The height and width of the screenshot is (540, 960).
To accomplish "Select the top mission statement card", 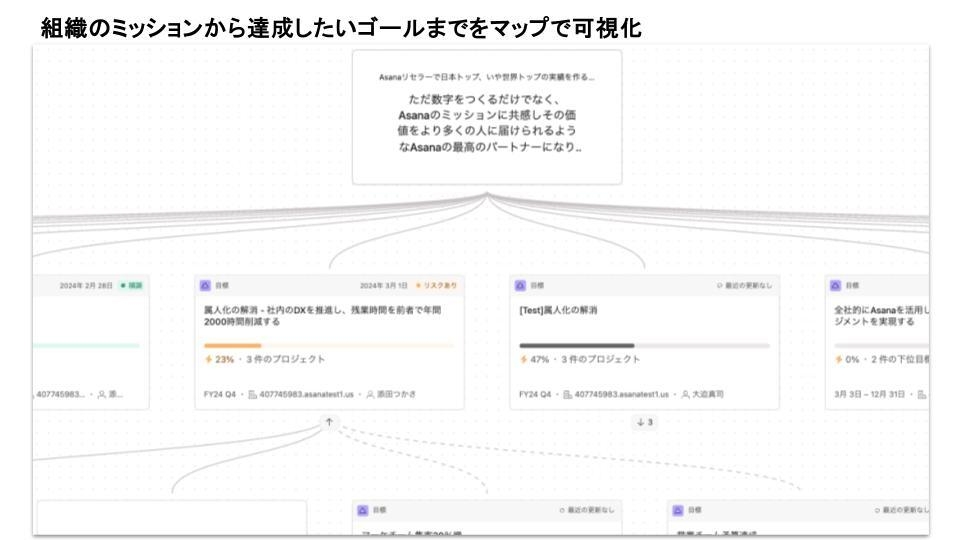I will coord(487,118).
